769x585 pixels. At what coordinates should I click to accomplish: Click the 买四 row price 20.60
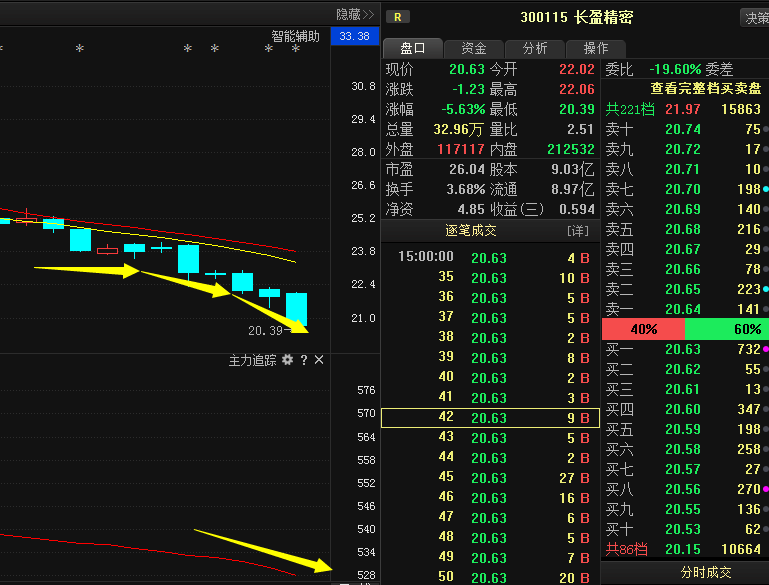click(683, 409)
